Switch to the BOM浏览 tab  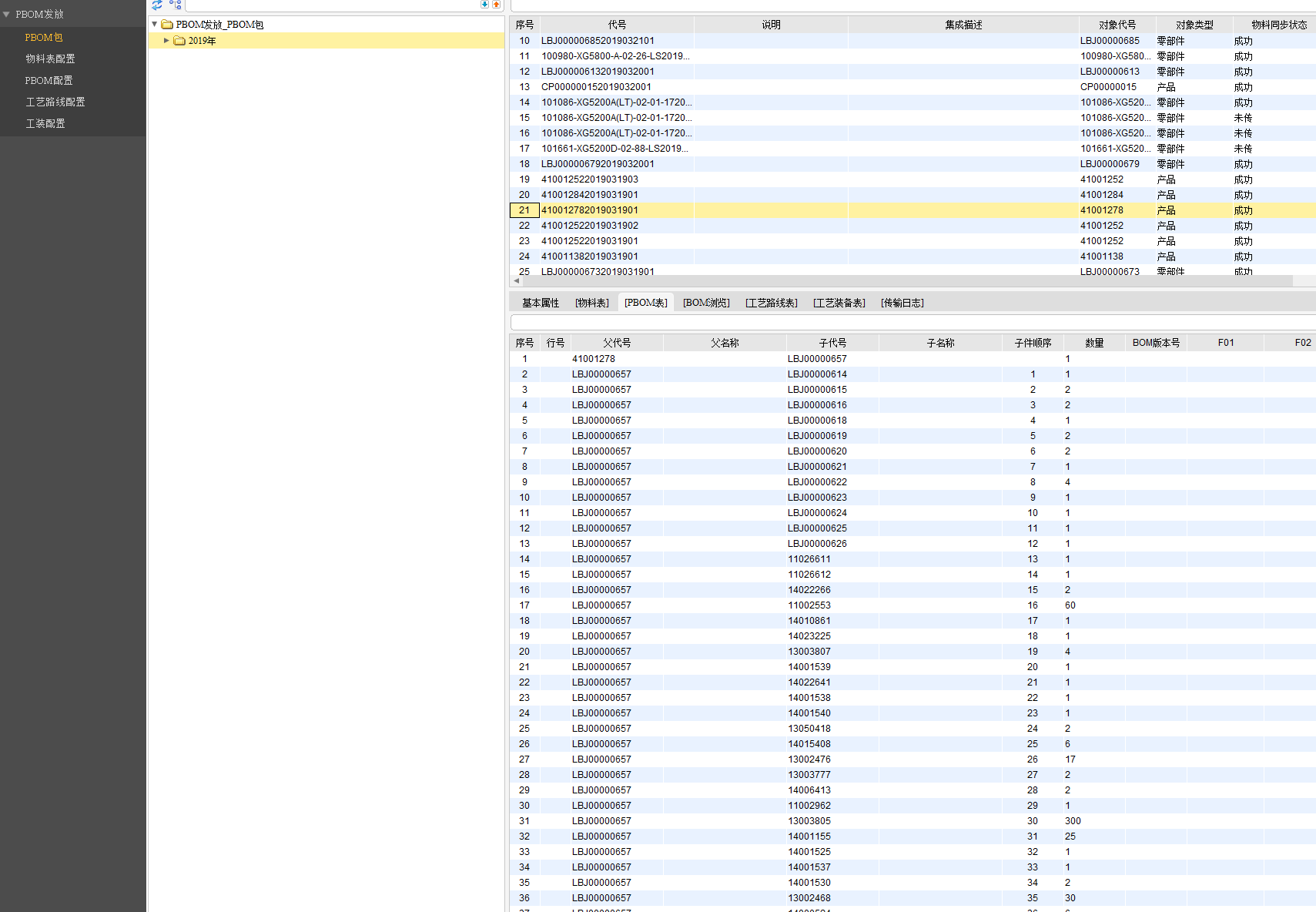tap(706, 303)
